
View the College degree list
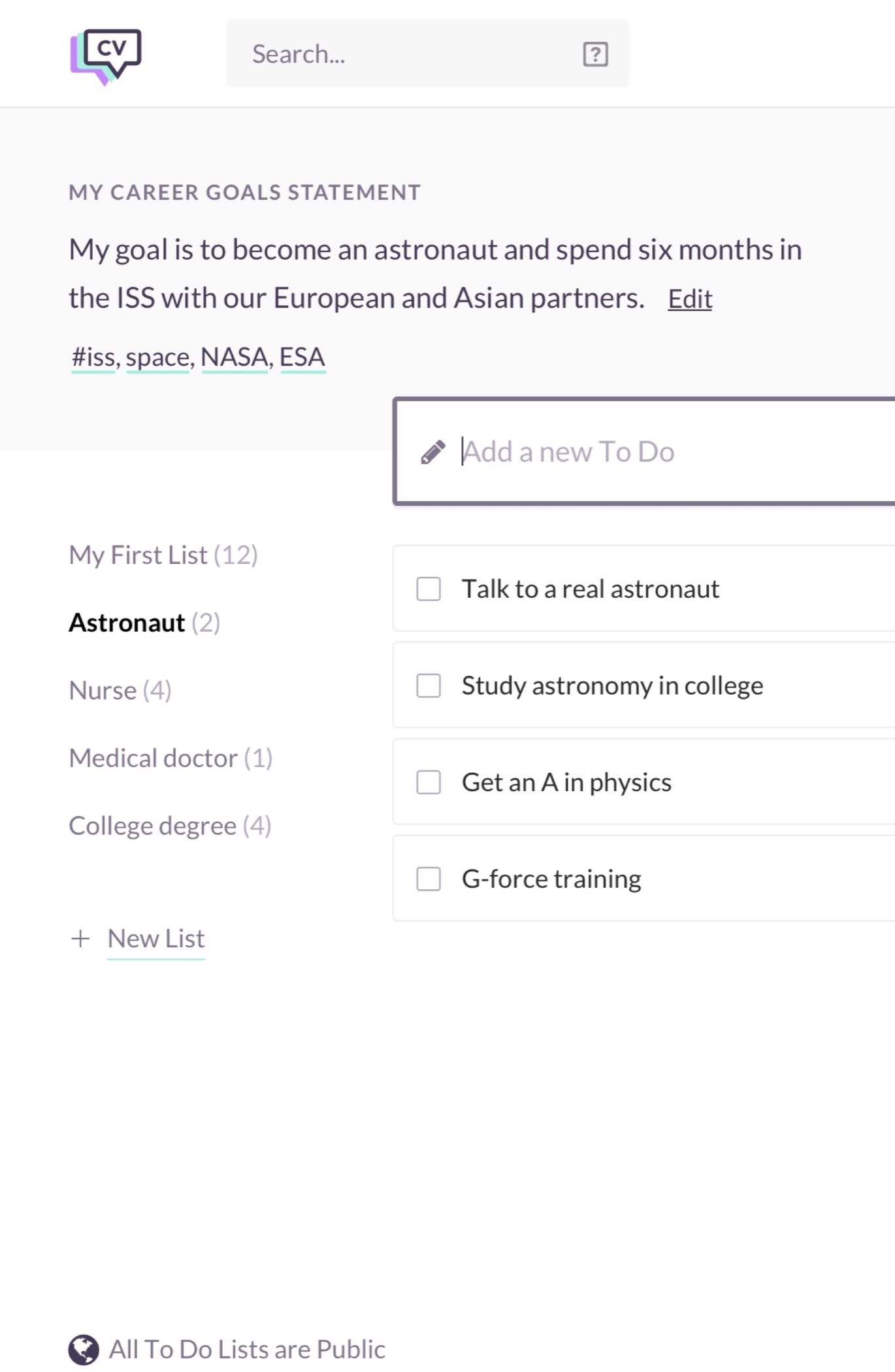(x=170, y=826)
